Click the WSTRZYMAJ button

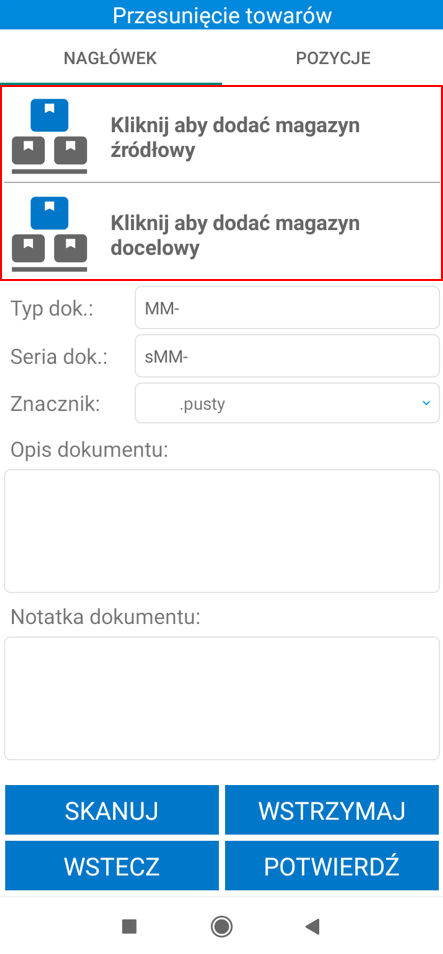(332, 810)
